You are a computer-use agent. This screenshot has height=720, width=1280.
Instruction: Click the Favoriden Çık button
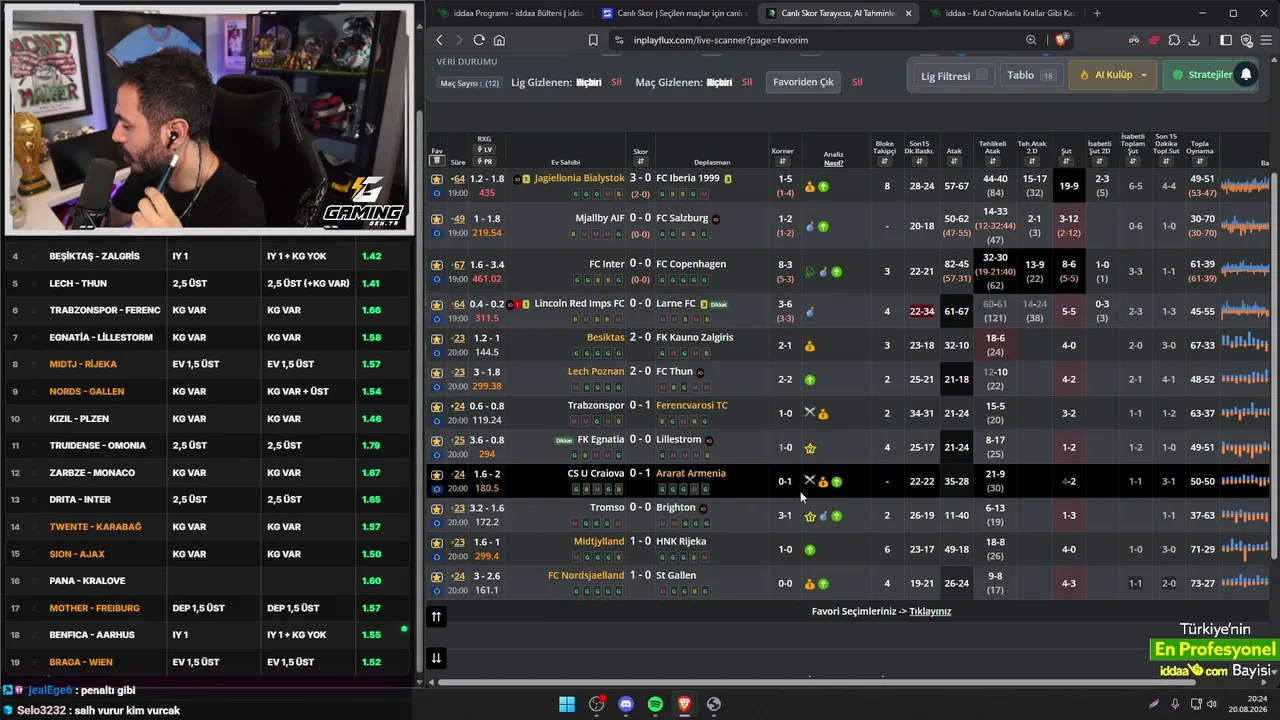[803, 82]
